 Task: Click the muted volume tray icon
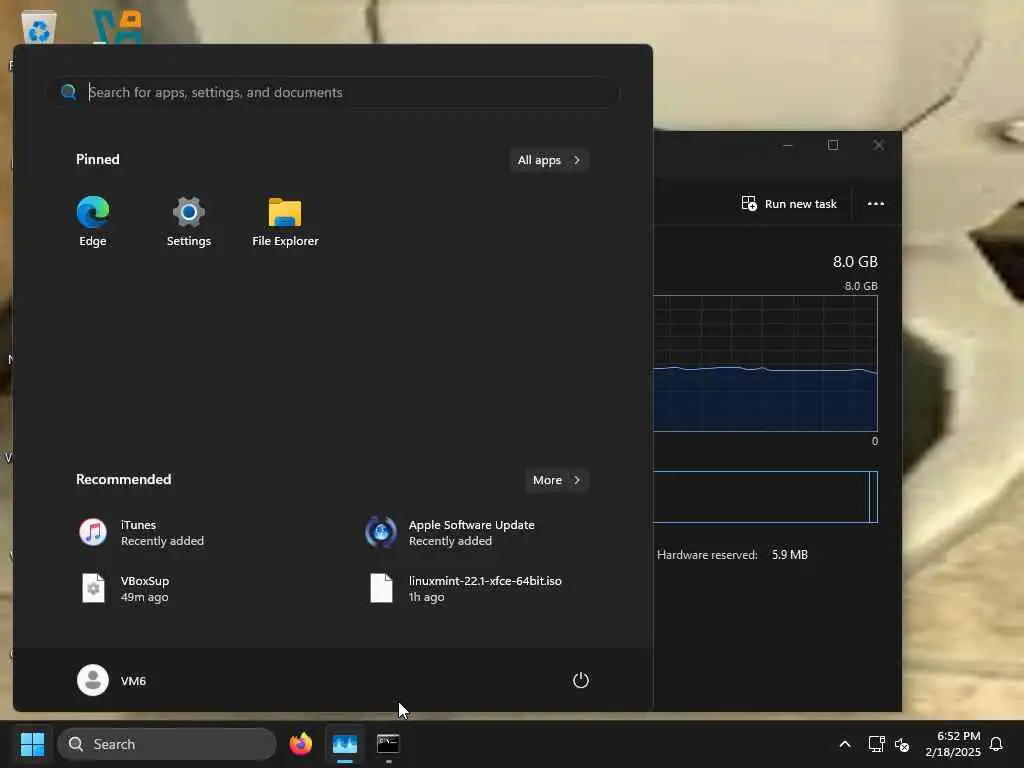902,744
